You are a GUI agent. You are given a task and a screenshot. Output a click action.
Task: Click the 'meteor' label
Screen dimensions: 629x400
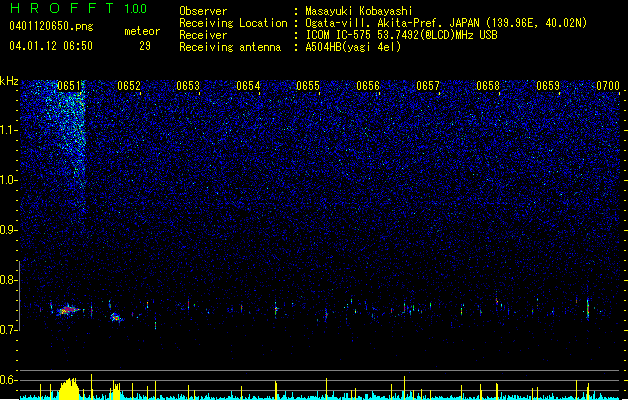tap(142, 31)
